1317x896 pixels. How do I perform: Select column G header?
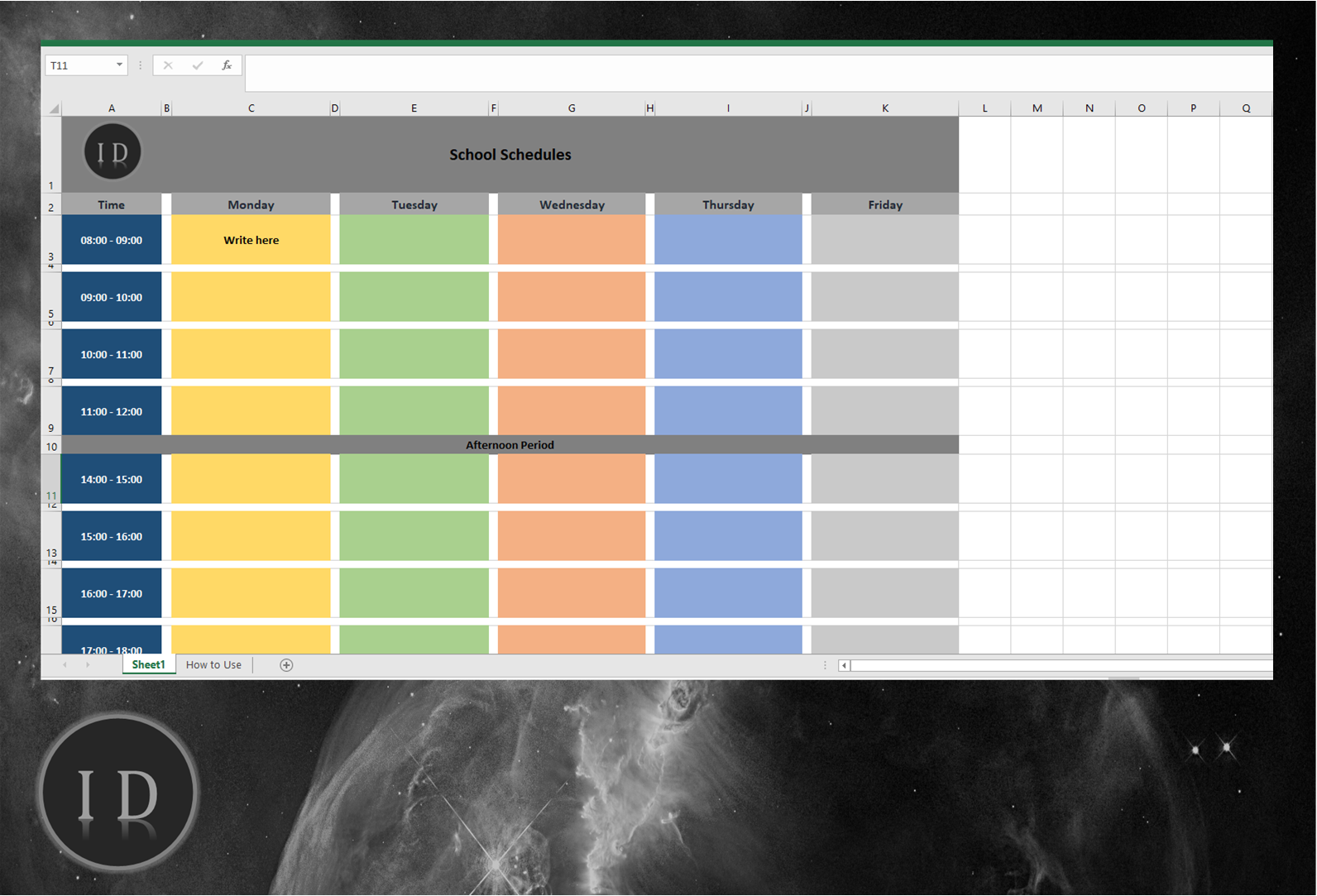click(572, 108)
